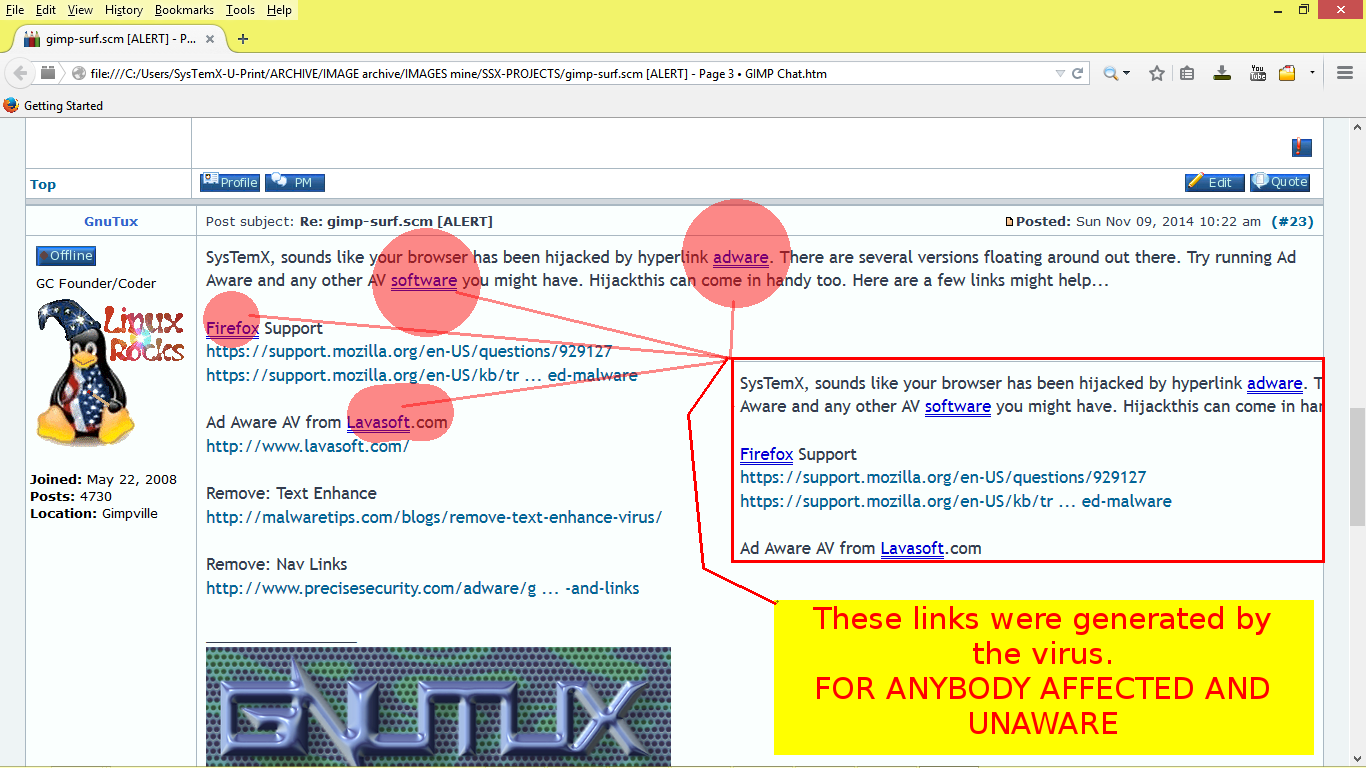Click the page scrollbar up arrow

[x=1357, y=127]
